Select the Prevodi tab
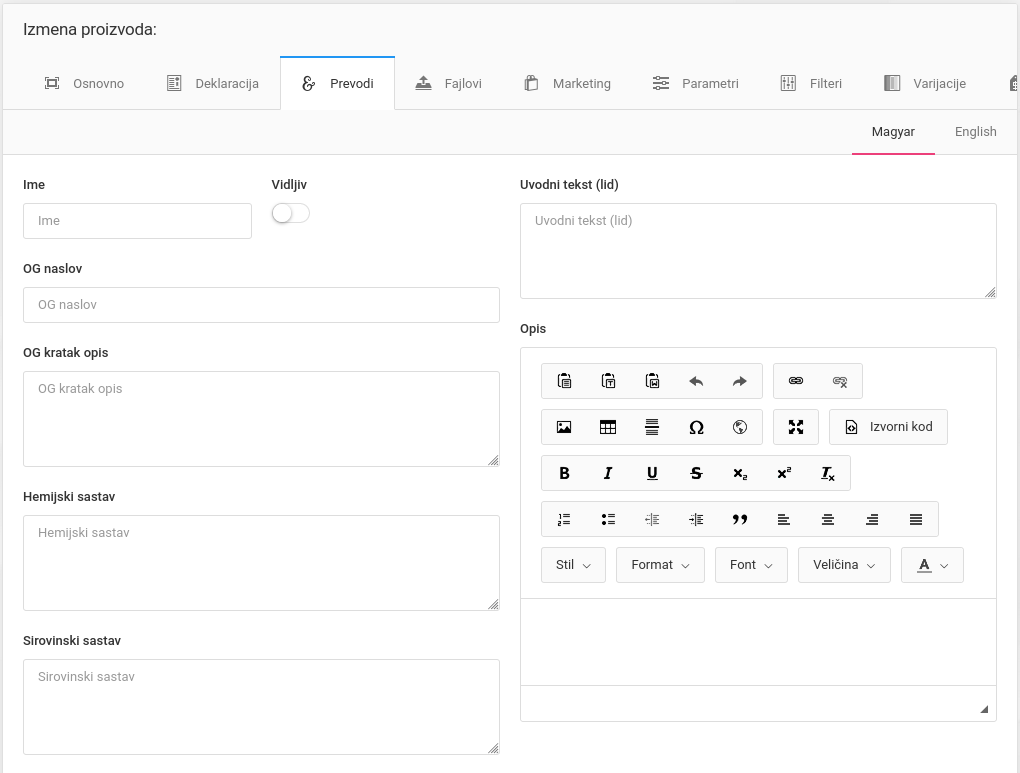The width and height of the screenshot is (1020, 773). pos(338,83)
